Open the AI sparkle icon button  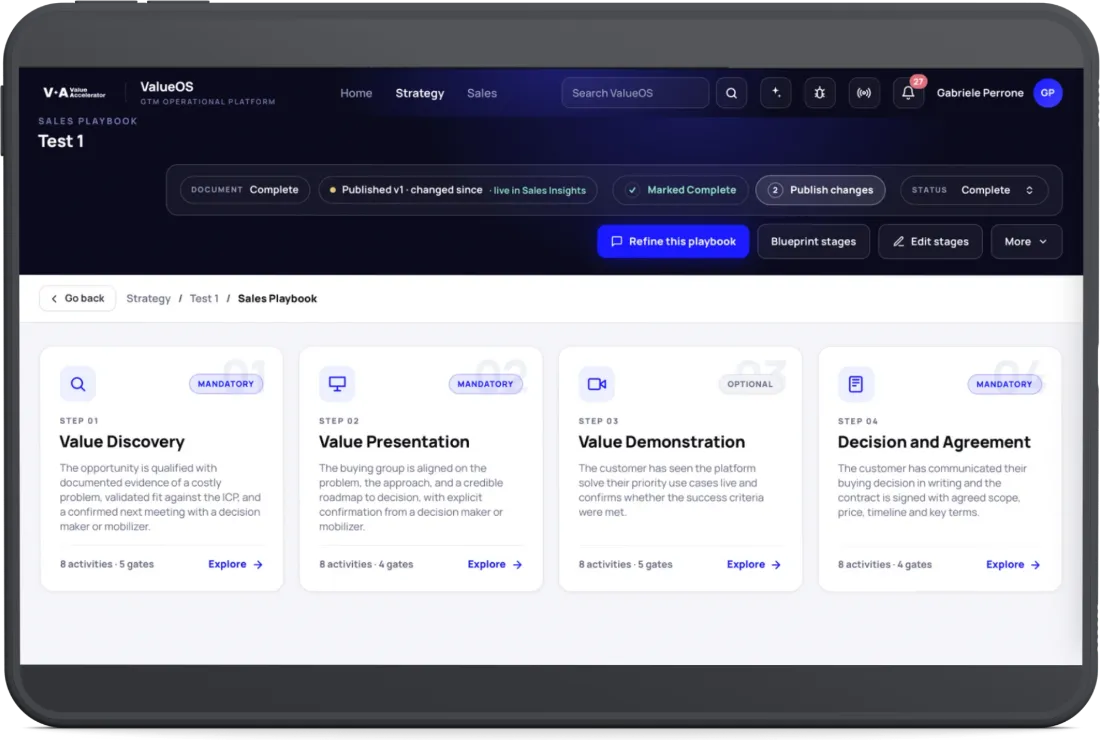click(776, 93)
